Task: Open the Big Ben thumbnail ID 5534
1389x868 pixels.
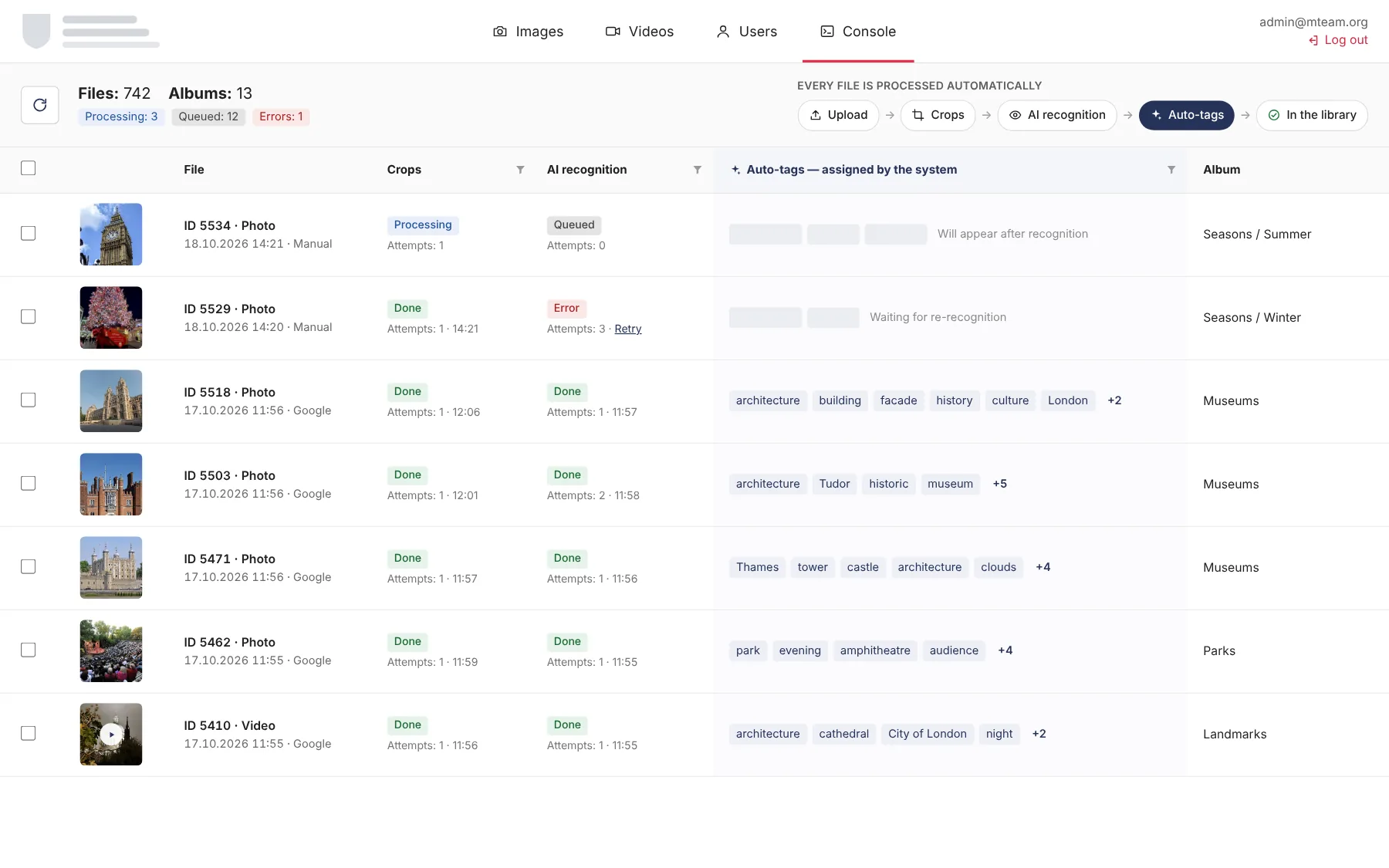Action: coord(111,235)
